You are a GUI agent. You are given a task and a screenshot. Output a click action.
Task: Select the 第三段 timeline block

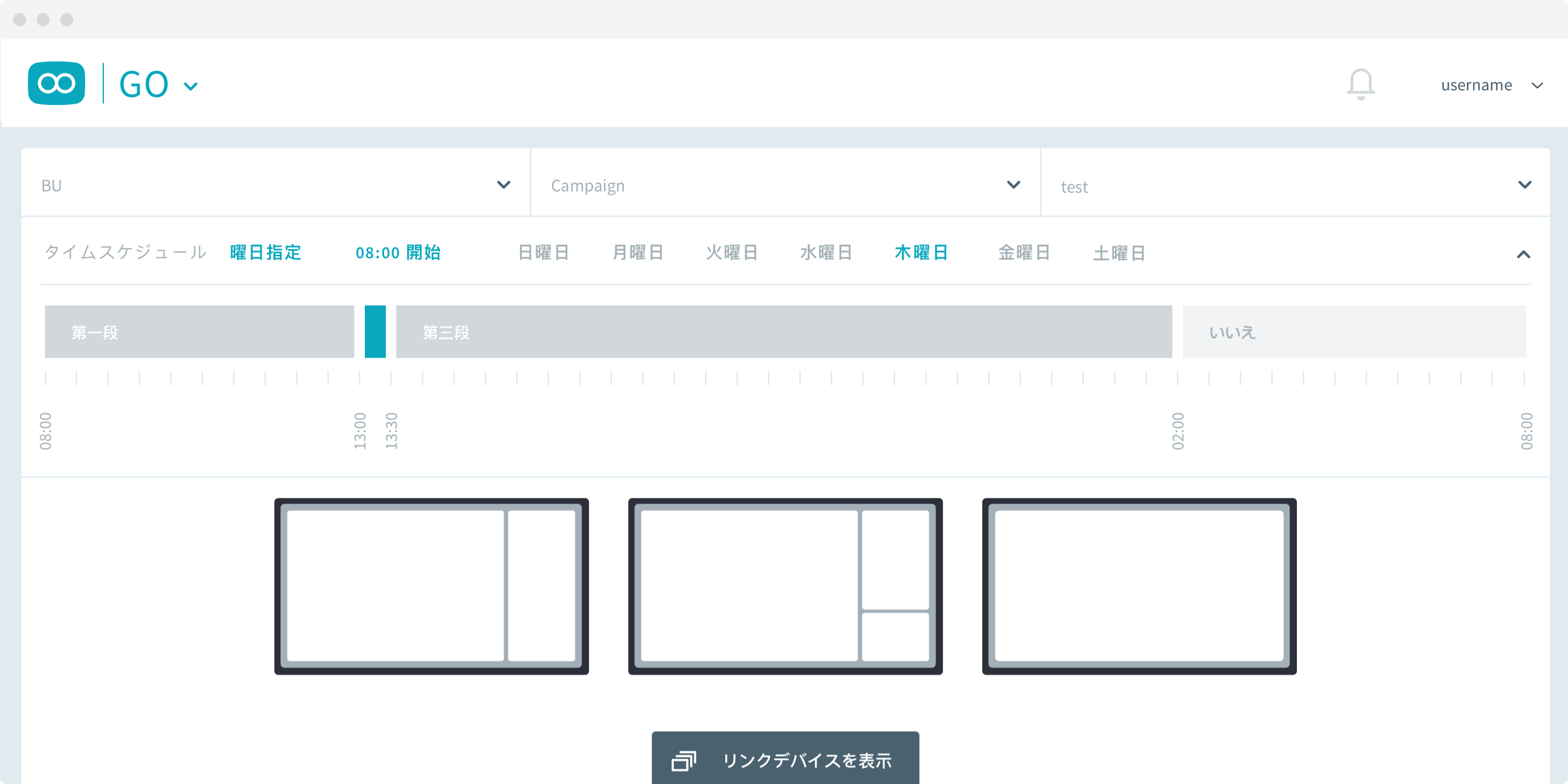[x=783, y=332]
